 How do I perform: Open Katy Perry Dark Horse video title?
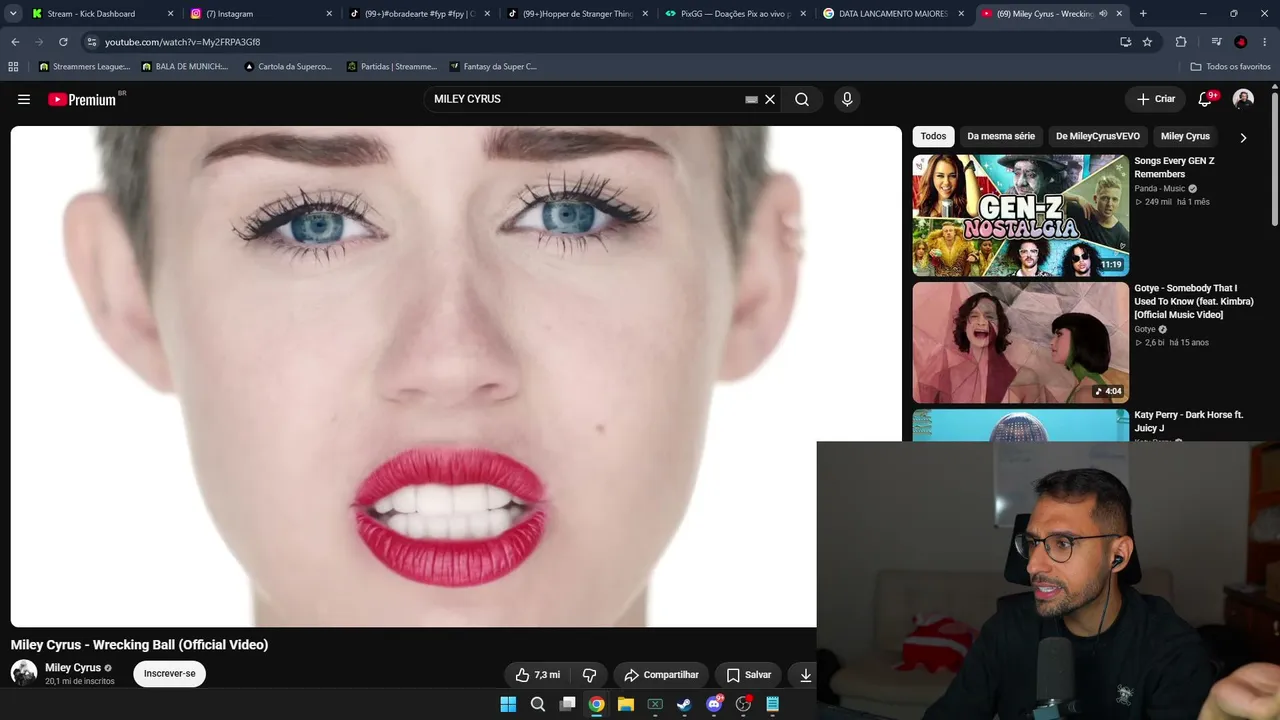pos(1188,421)
